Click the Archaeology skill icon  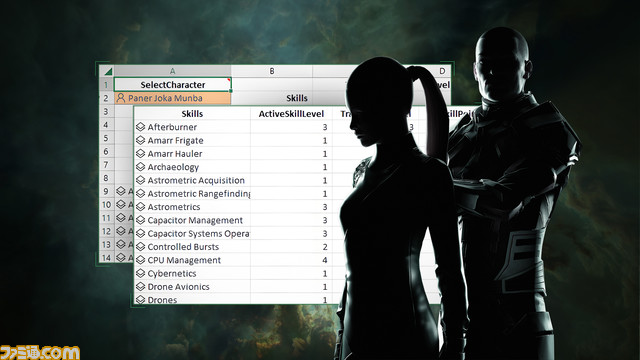(x=140, y=167)
